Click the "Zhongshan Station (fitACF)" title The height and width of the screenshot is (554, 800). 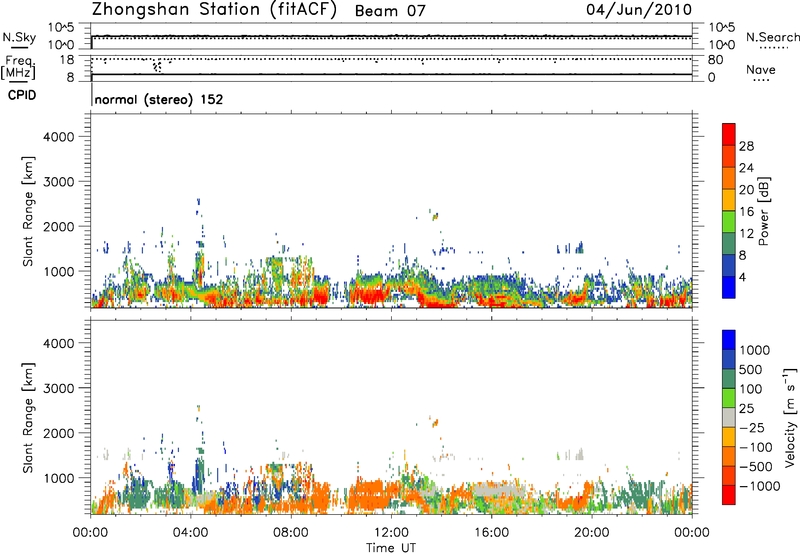pos(214,10)
